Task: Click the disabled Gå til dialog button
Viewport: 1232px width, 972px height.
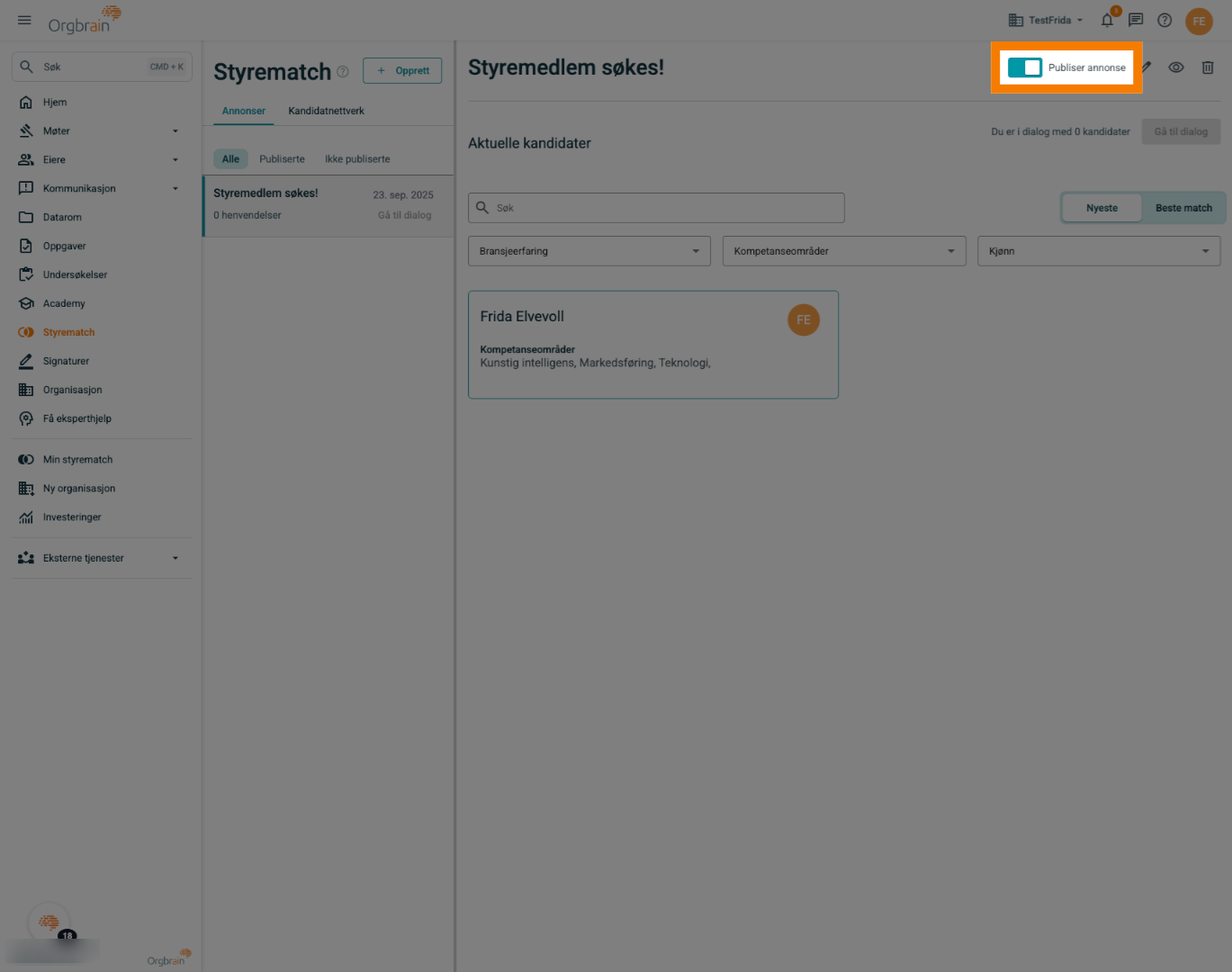Action: click(1181, 131)
